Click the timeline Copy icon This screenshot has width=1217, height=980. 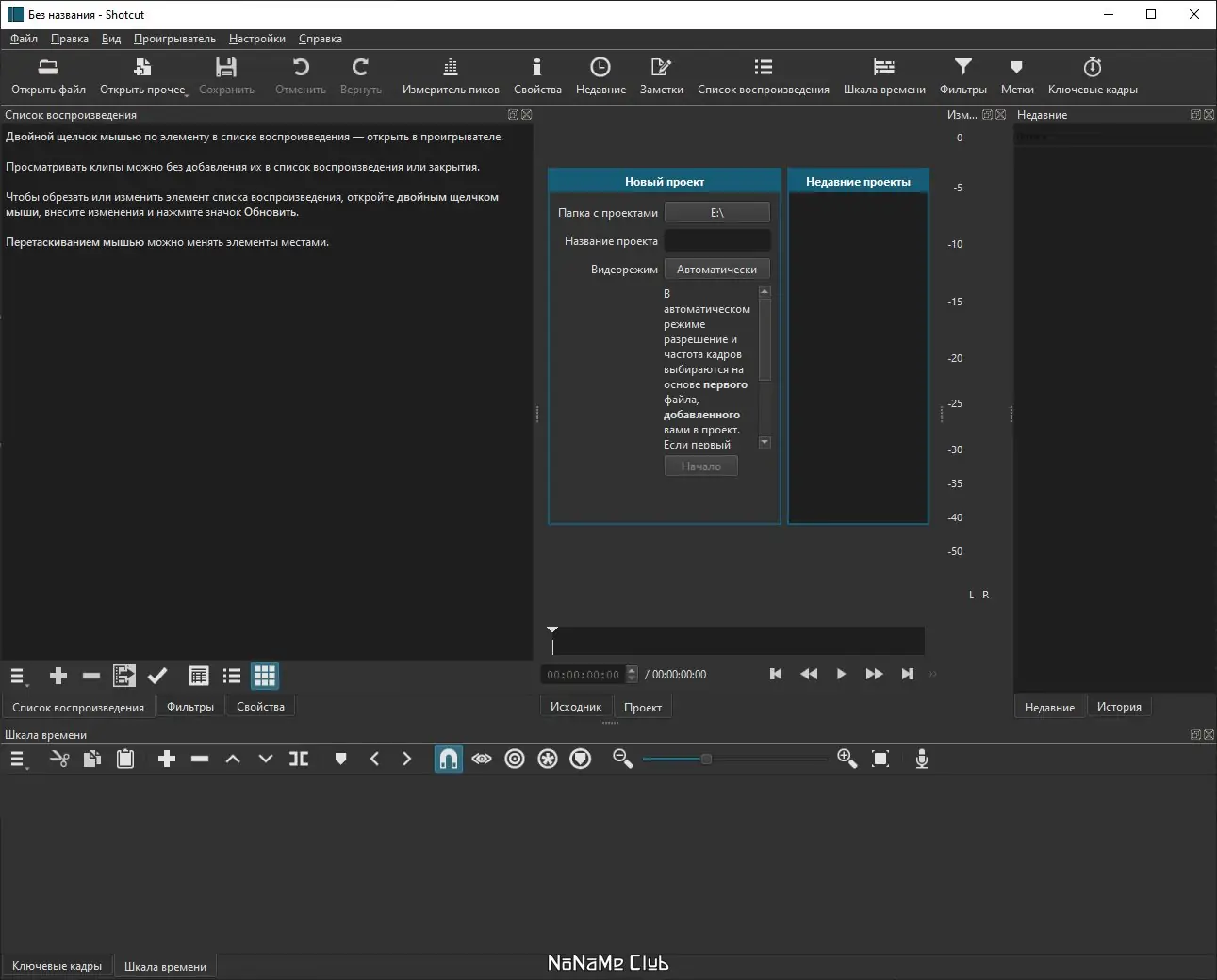point(92,759)
